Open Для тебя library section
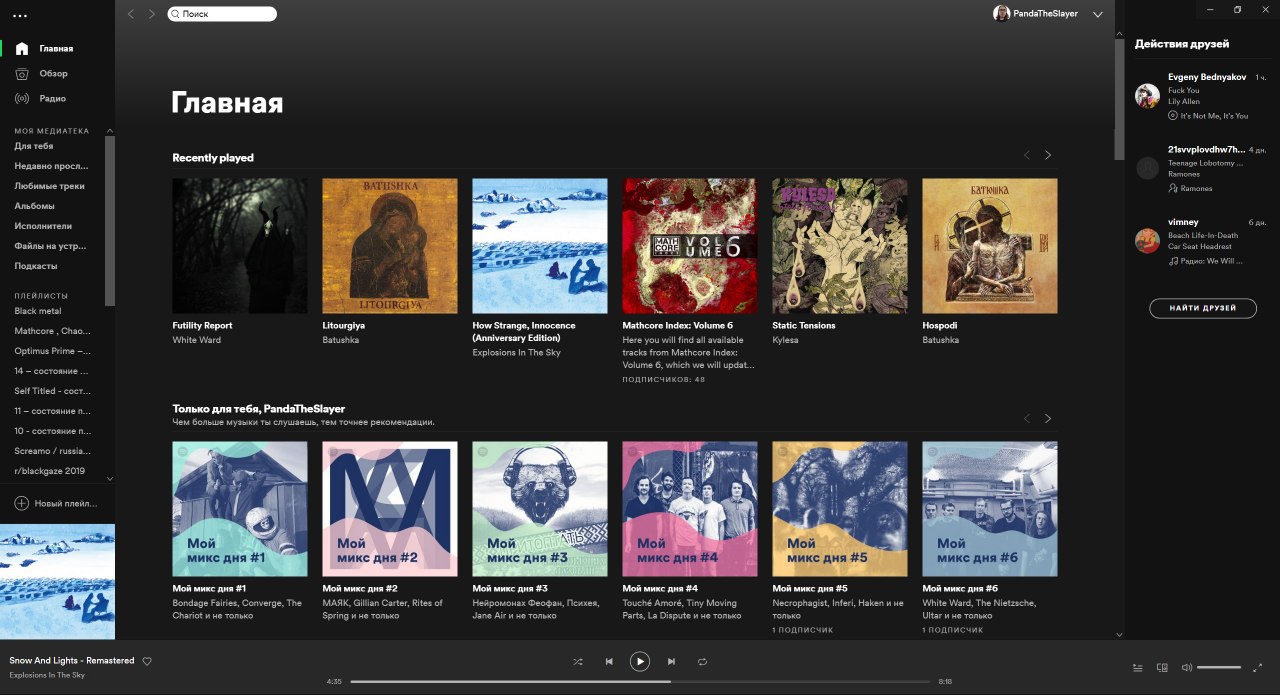The width and height of the screenshot is (1280, 695). click(x=34, y=146)
